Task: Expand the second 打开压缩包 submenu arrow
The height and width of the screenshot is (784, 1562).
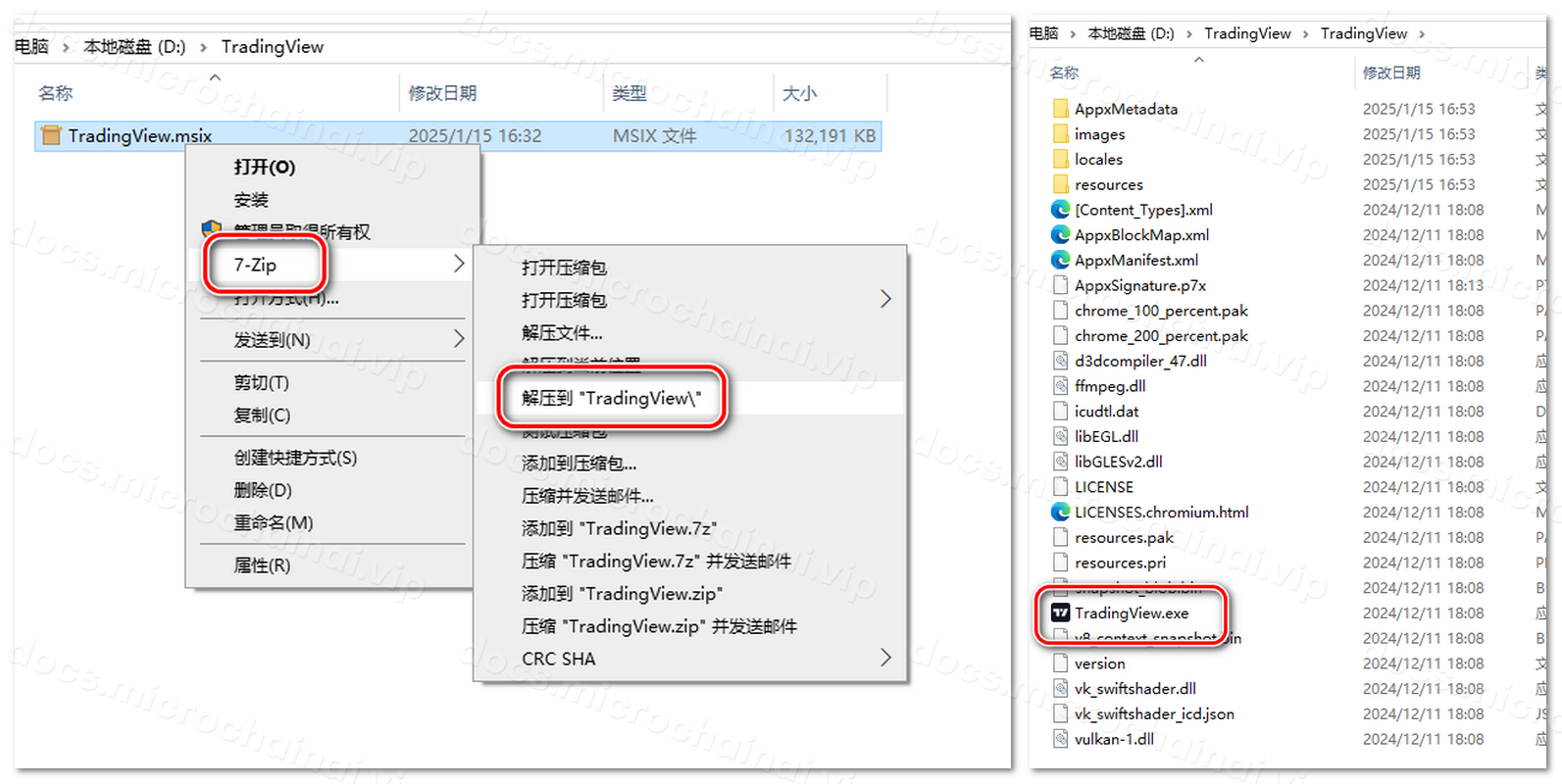Action: coord(885,299)
